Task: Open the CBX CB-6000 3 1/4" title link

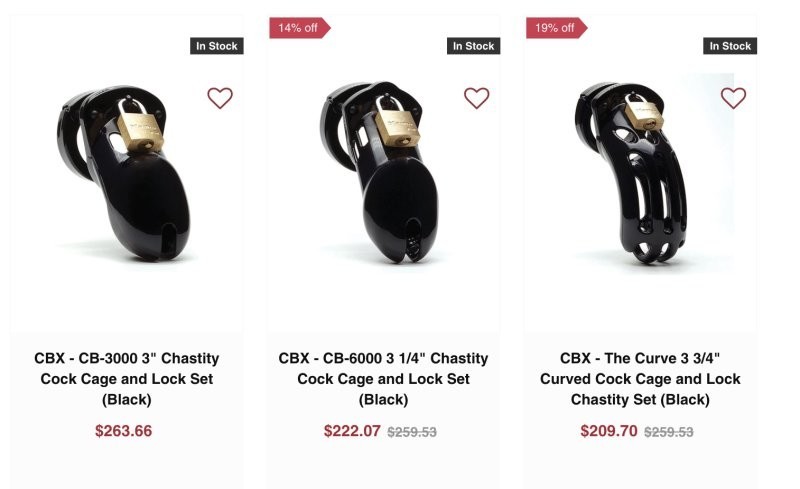Action: pyautogui.click(x=383, y=379)
